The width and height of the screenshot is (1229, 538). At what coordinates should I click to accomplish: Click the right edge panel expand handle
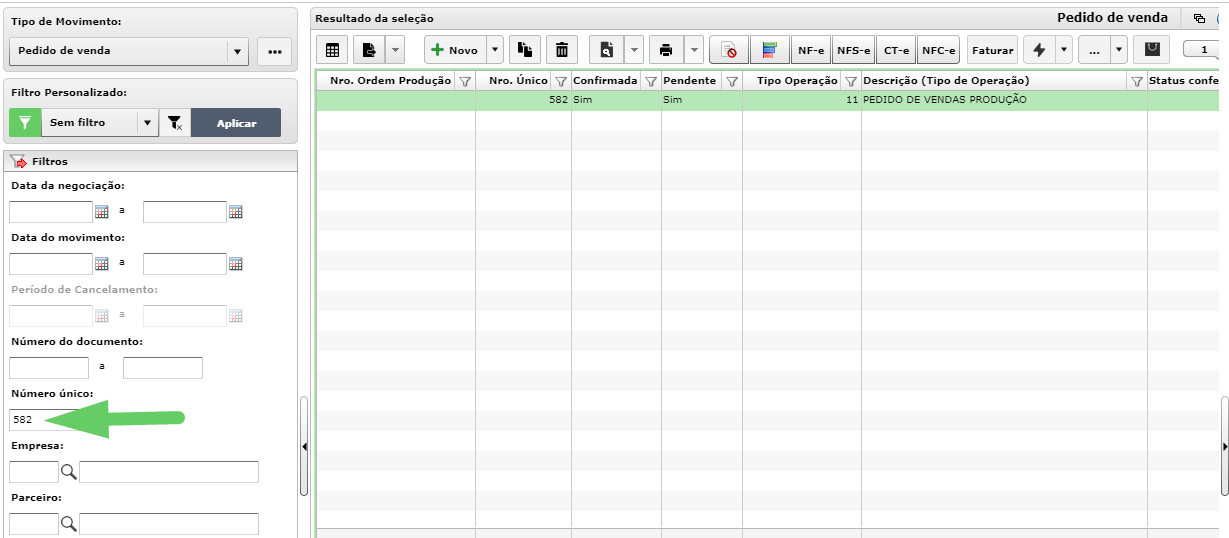pos(1224,446)
